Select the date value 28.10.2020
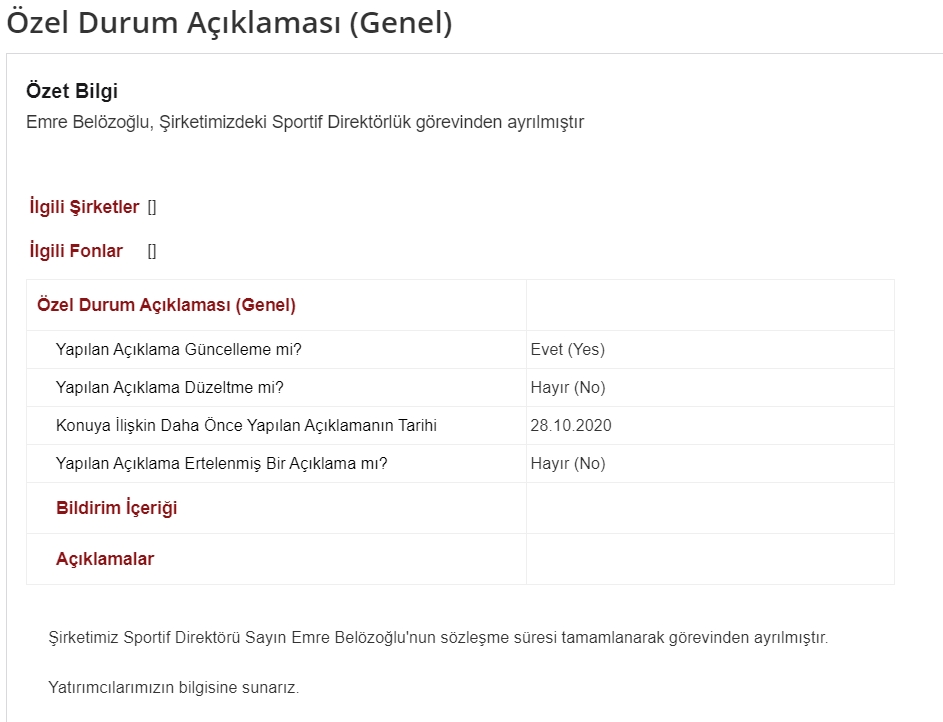 click(x=571, y=425)
